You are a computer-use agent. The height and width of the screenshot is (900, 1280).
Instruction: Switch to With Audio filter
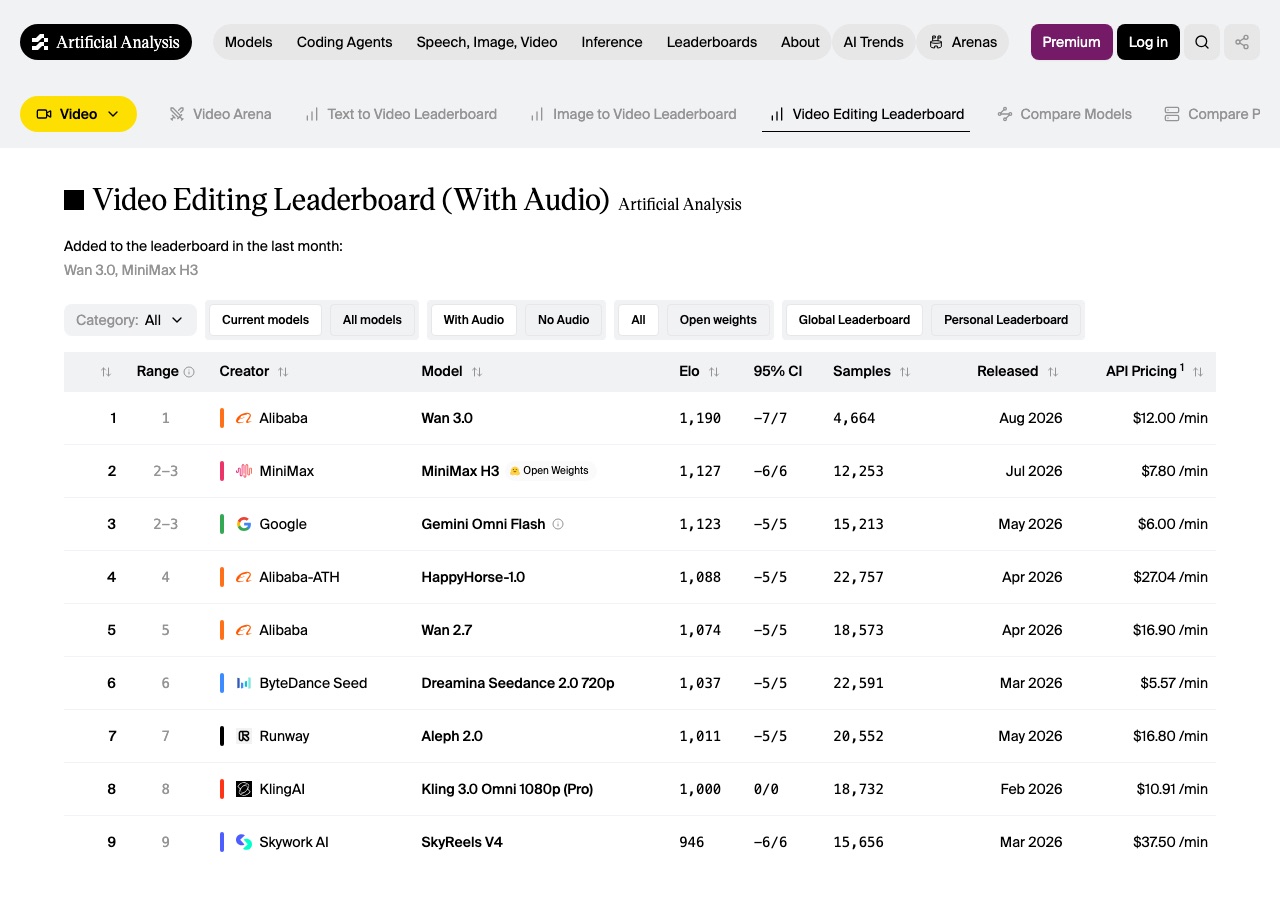pos(474,320)
